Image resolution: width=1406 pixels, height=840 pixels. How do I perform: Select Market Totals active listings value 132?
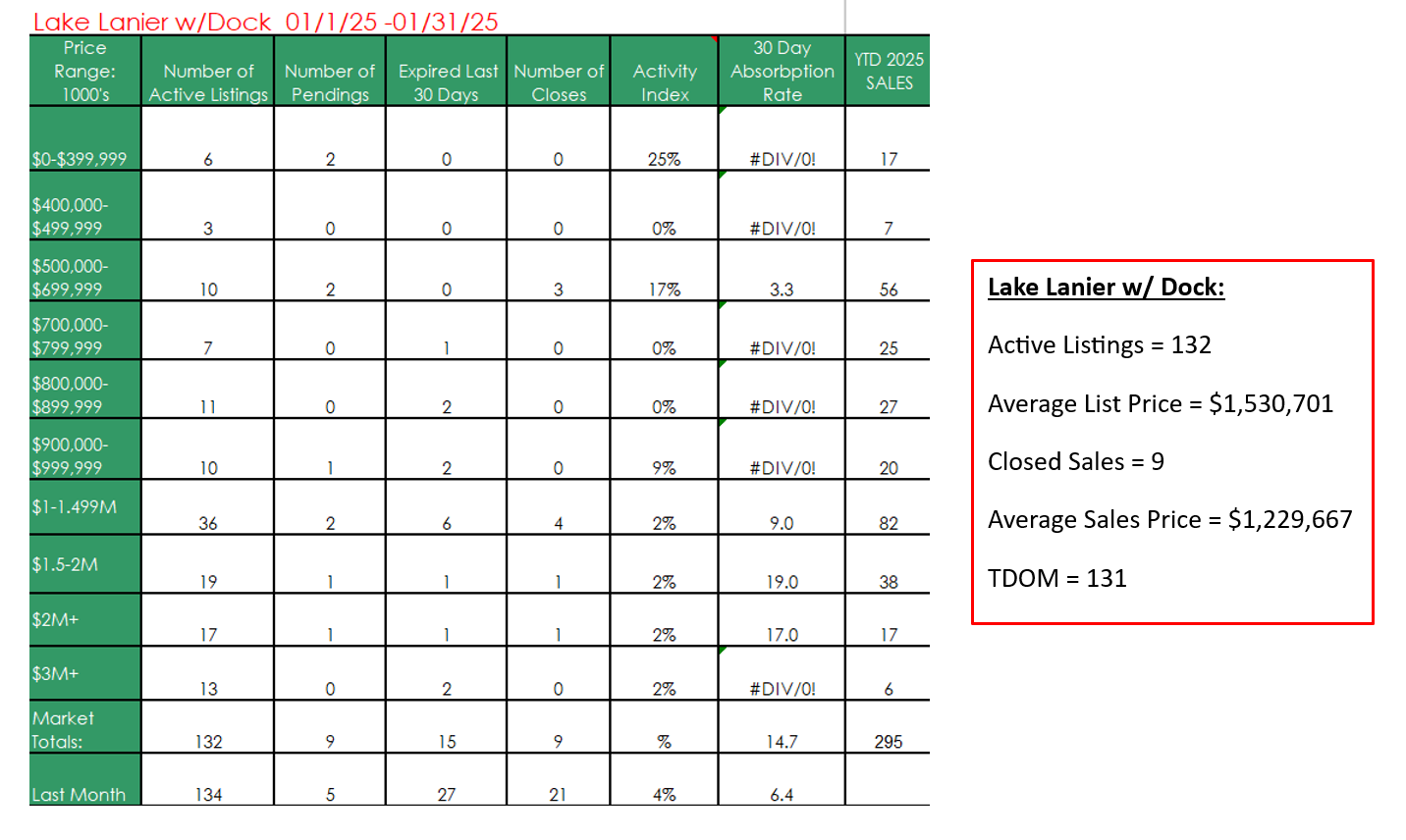[208, 742]
